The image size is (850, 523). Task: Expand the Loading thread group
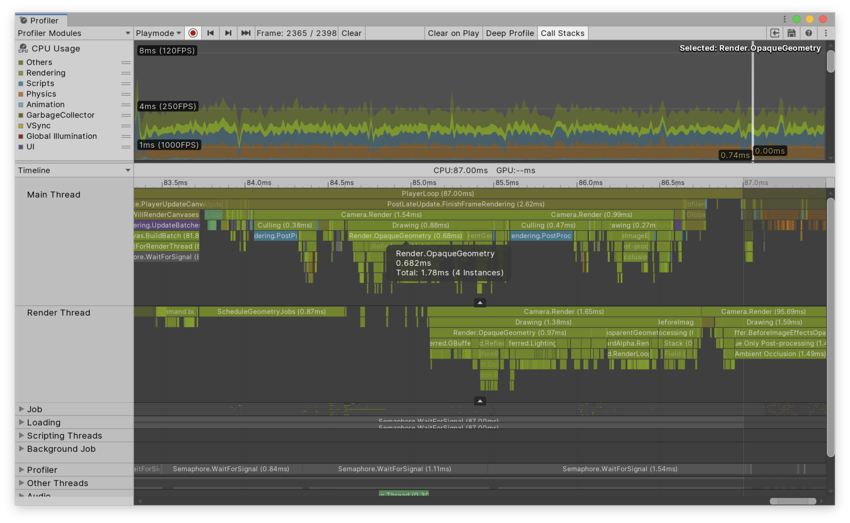point(21,422)
